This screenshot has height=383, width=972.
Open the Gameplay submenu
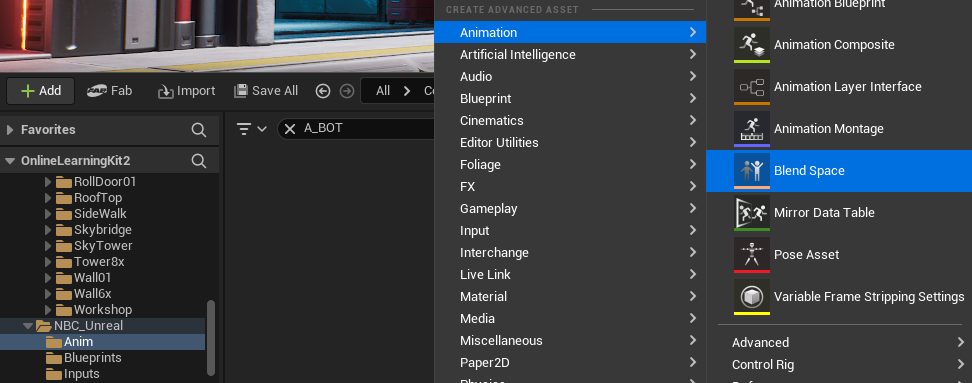570,208
